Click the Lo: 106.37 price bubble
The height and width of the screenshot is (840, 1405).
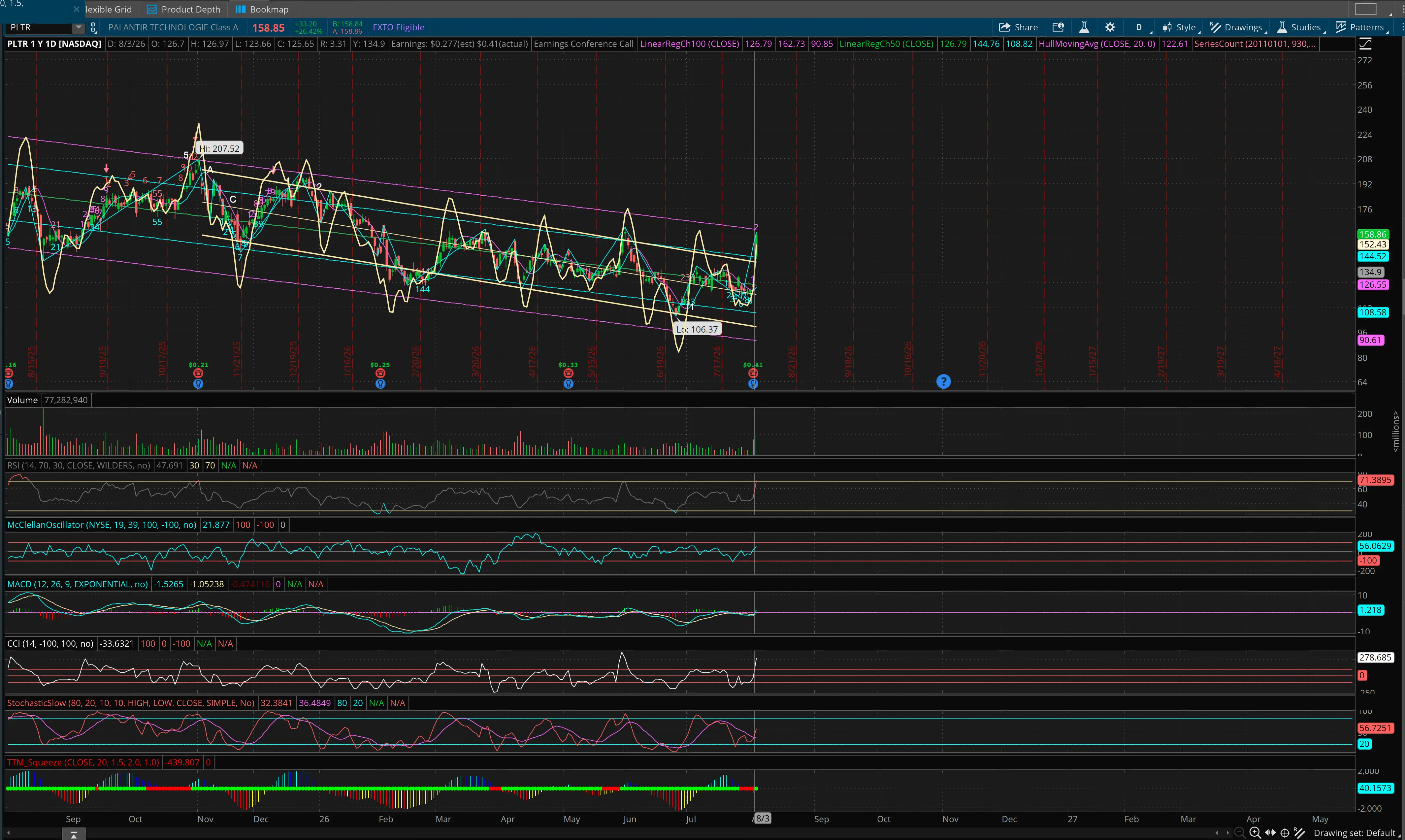(697, 329)
